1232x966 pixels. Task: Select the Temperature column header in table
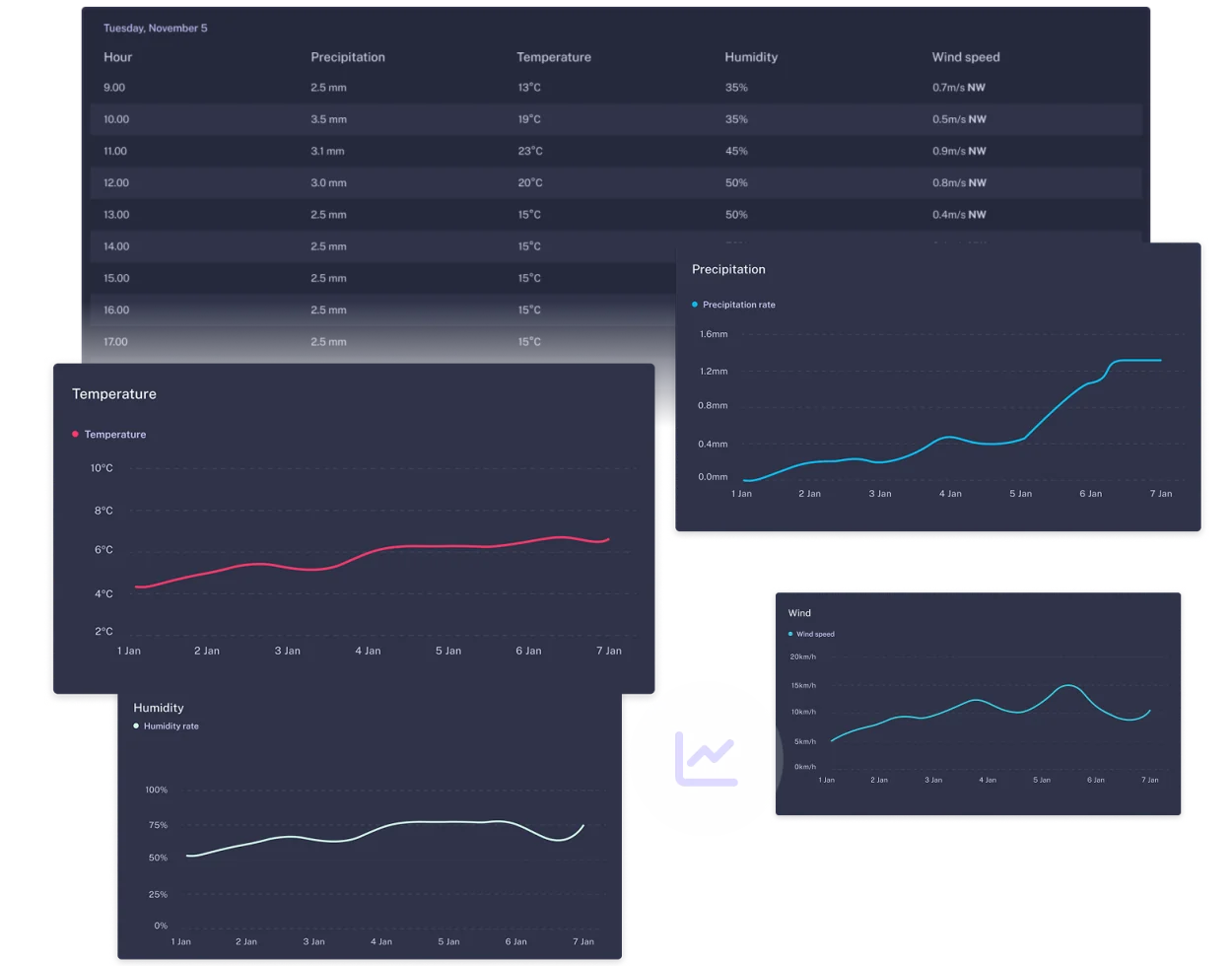pos(554,57)
